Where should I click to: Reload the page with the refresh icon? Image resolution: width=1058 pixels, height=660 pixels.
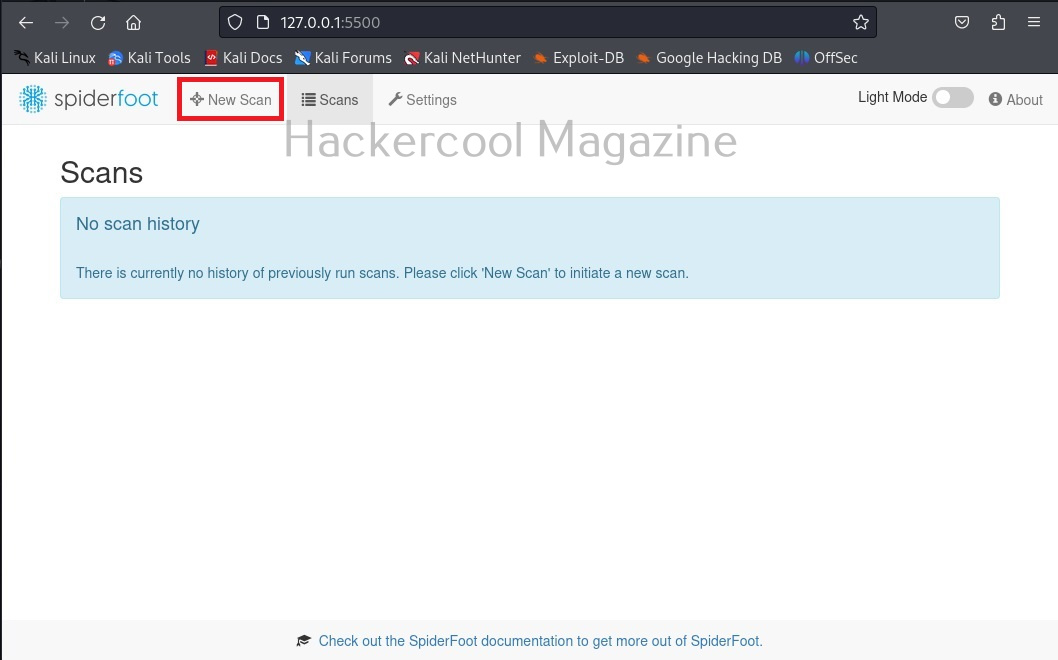pos(98,22)
